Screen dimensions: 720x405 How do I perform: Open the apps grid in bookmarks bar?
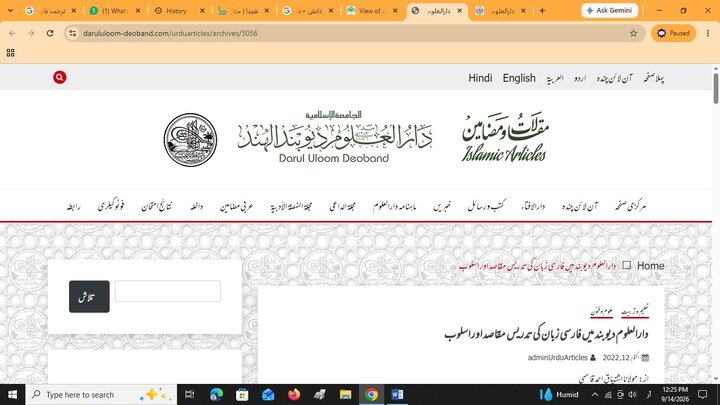pyautogui.click(x=11, y=53)
